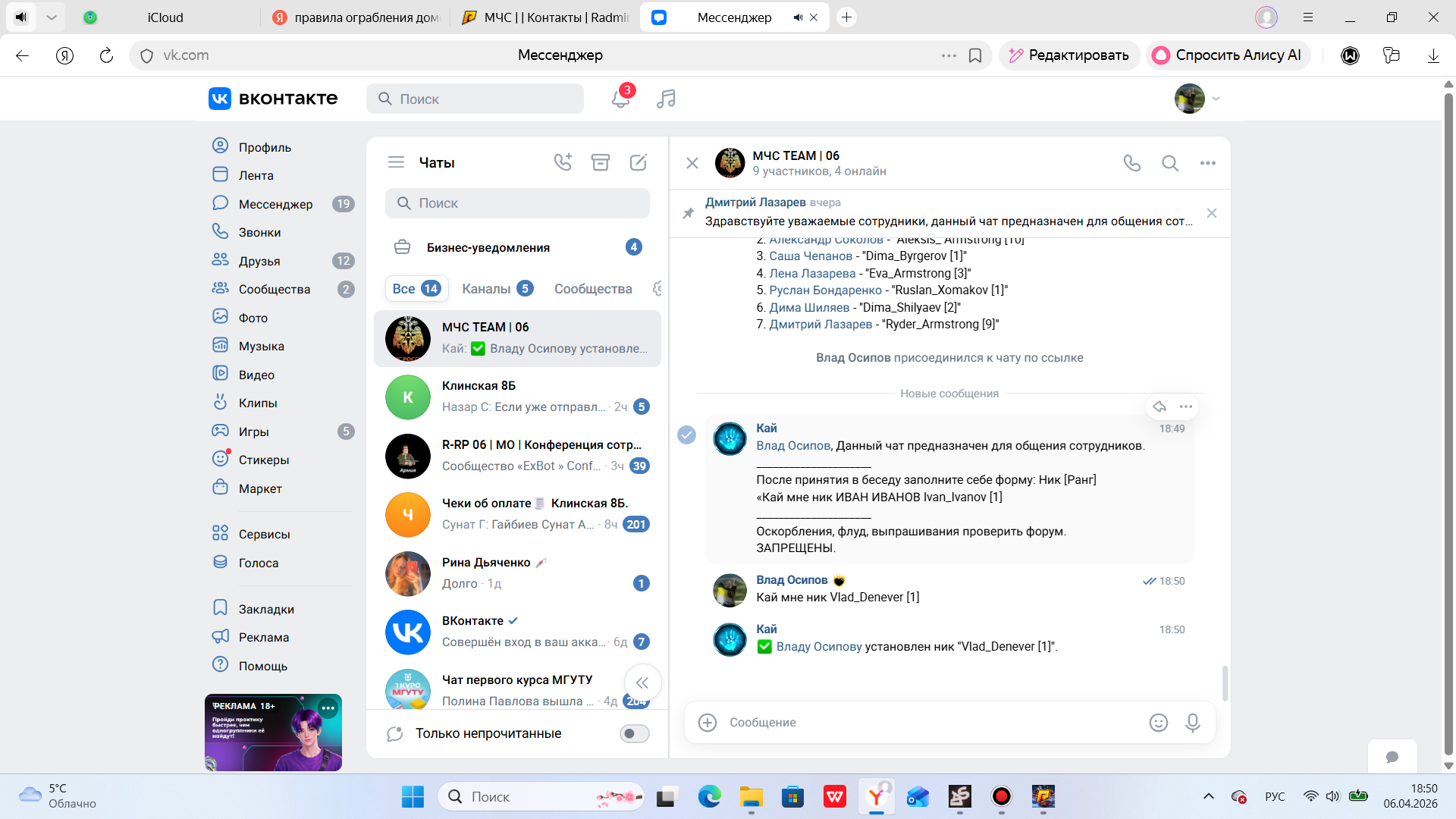The image size is (1456, 819).
Task: Open the music note icon in the header
Action: point(666,99)
